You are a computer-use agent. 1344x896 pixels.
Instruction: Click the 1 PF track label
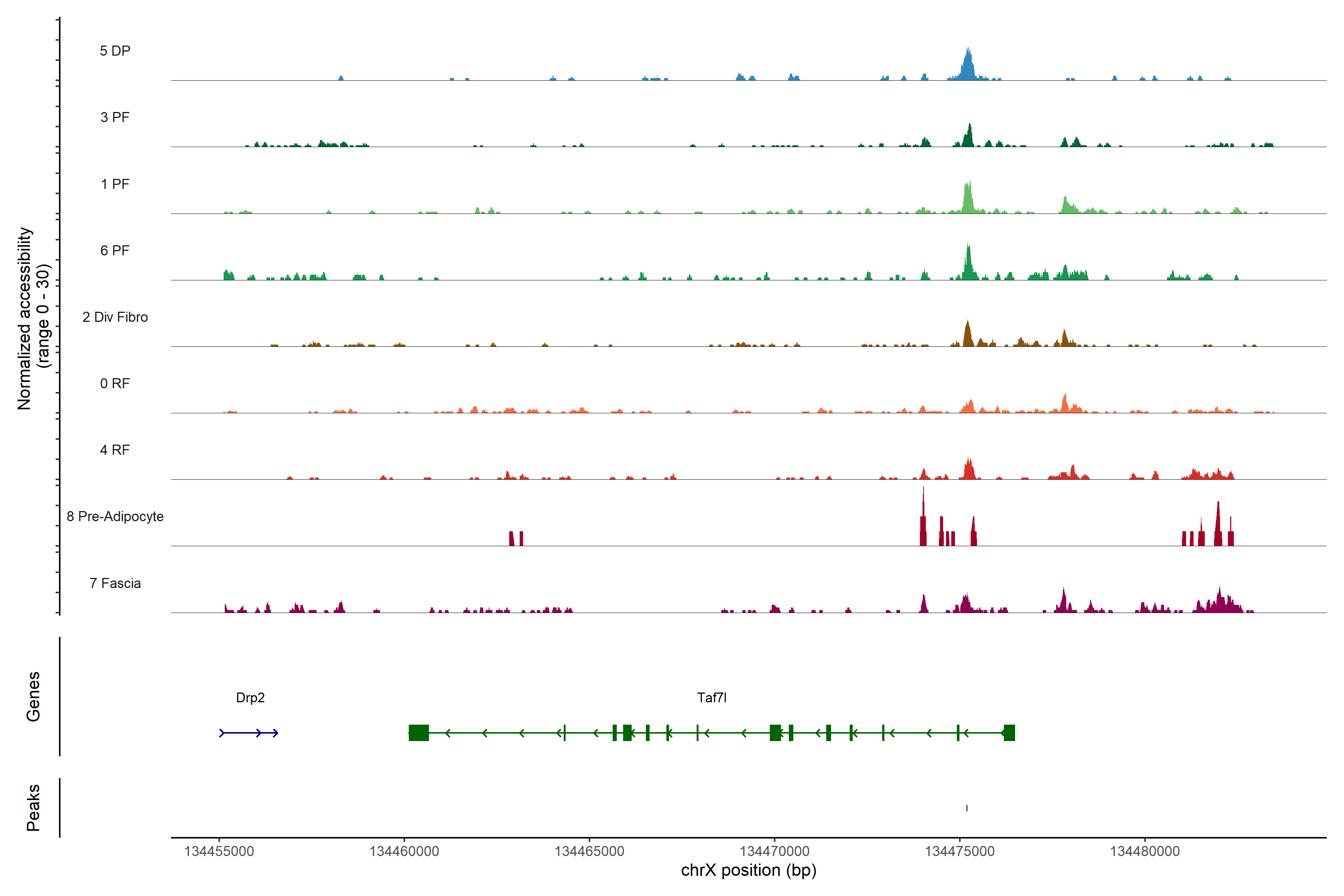click(x=115, y=184)
